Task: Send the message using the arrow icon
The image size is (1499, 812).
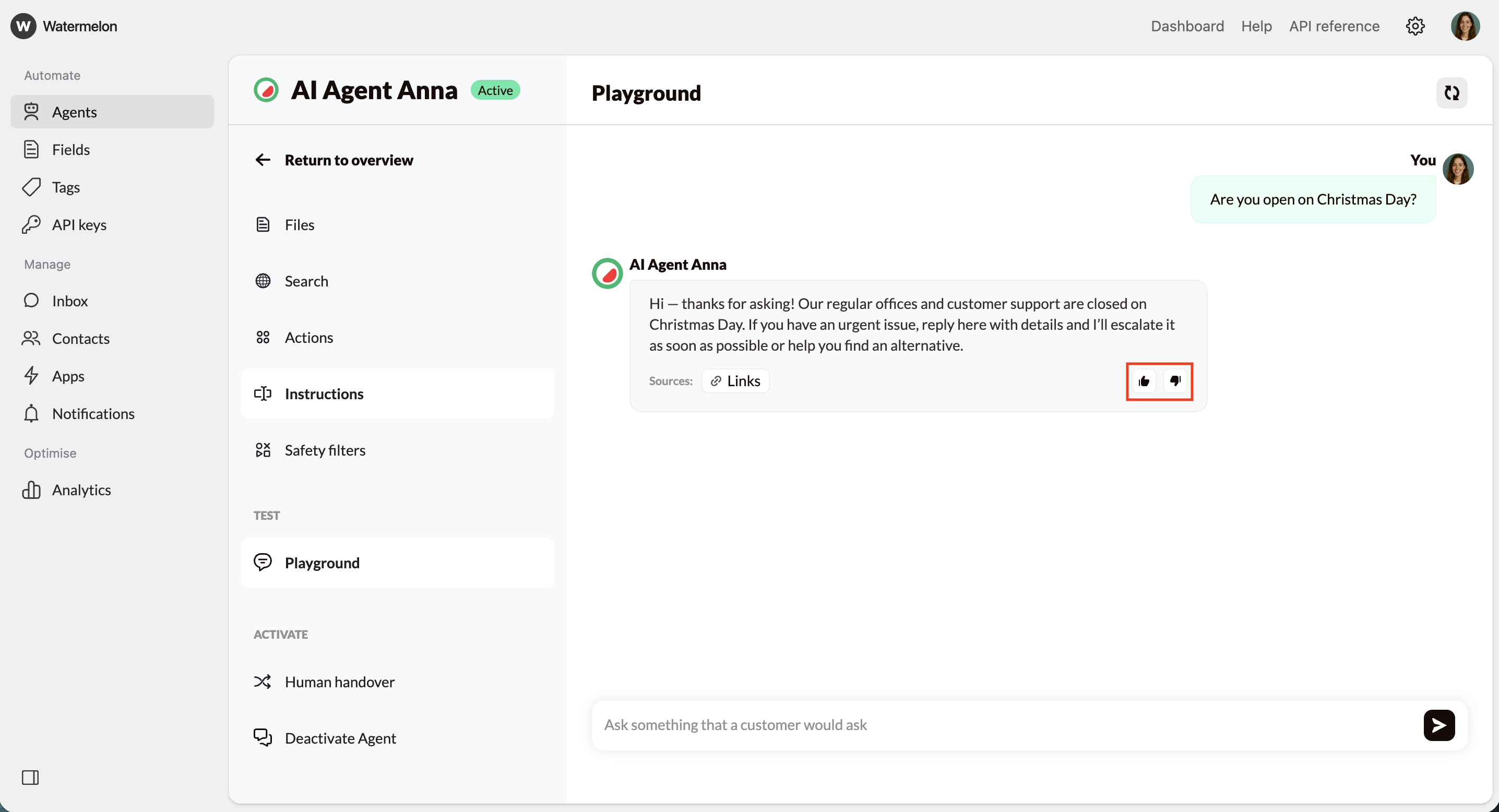Action: point(1438,725)
